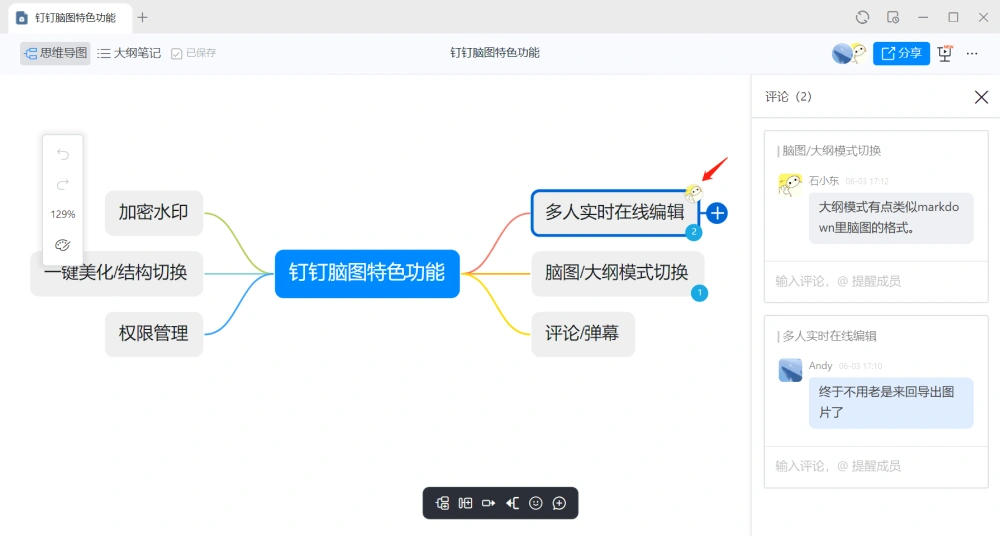Add a comment via speech-bubble plus icon
The width and height of the screenshot is (1000, 536).
tap(559, 503)
